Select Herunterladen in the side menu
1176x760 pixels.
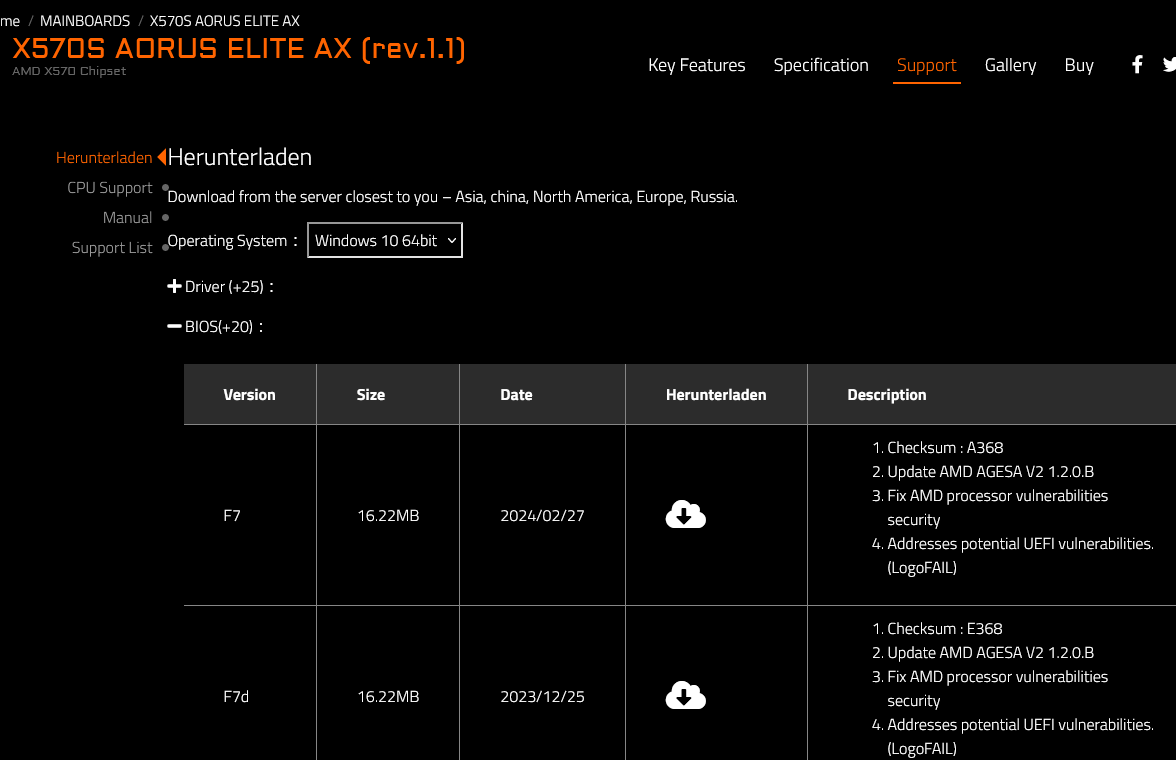click(x=104, y=158)
